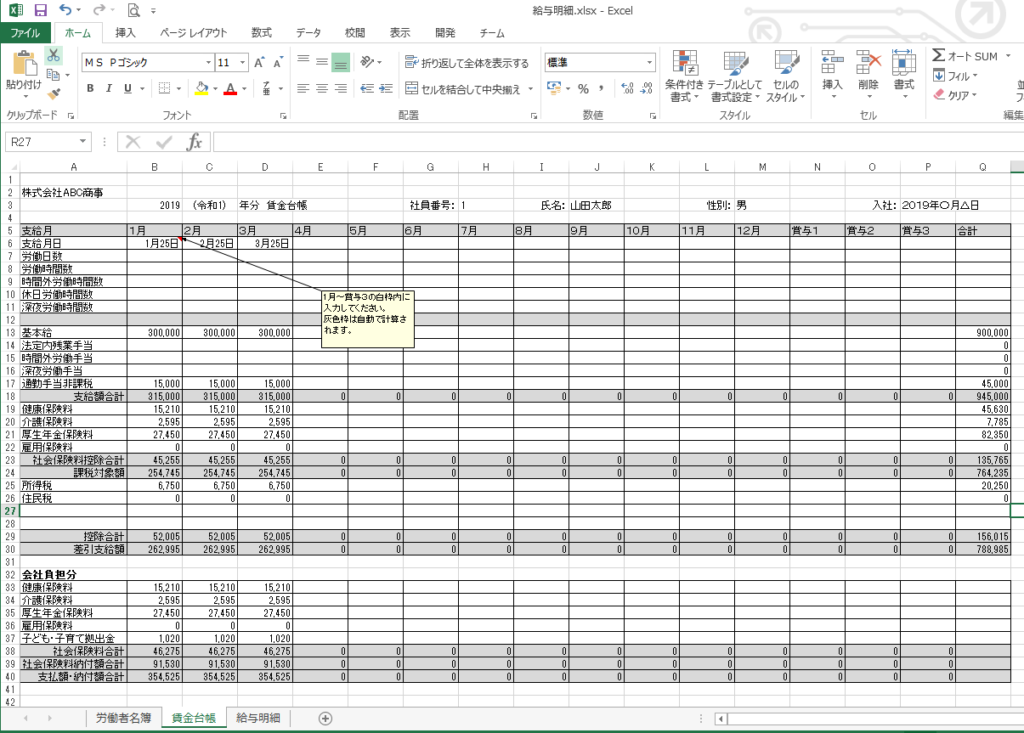The image size is (1024, 733).
Task: Switch to the 給与明細 sheet tab
Action: tap(258, 717)
